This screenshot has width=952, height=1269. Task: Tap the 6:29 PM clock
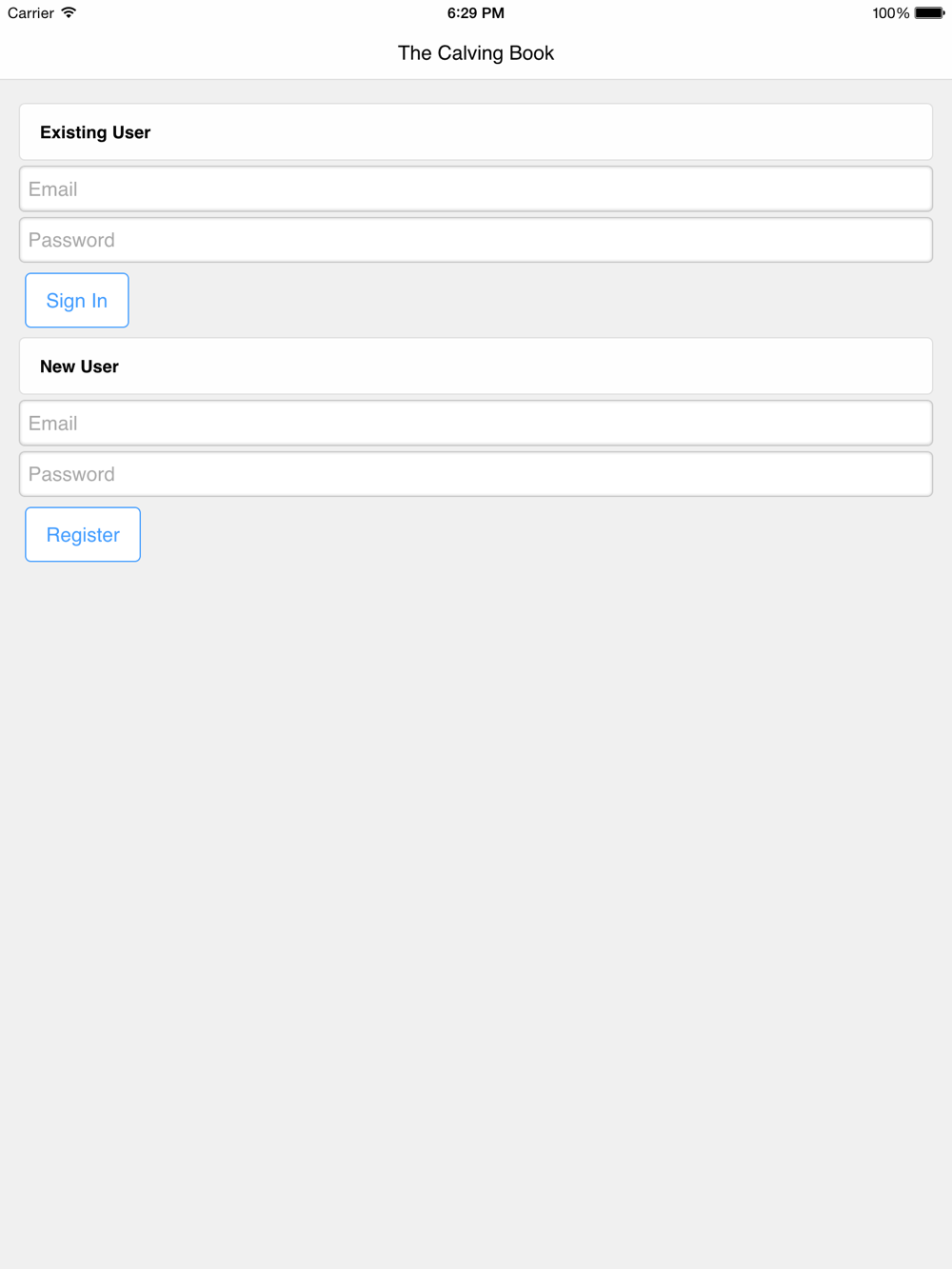[475, 13]
